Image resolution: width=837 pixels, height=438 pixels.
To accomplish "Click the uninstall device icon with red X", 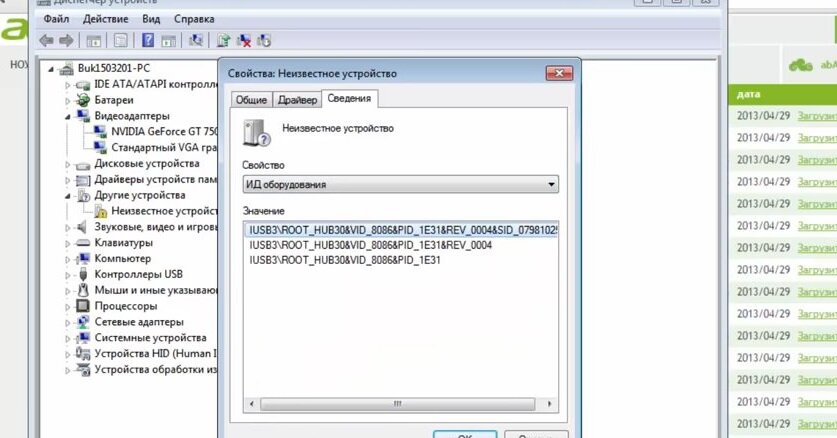I will [x=244, y=41].
